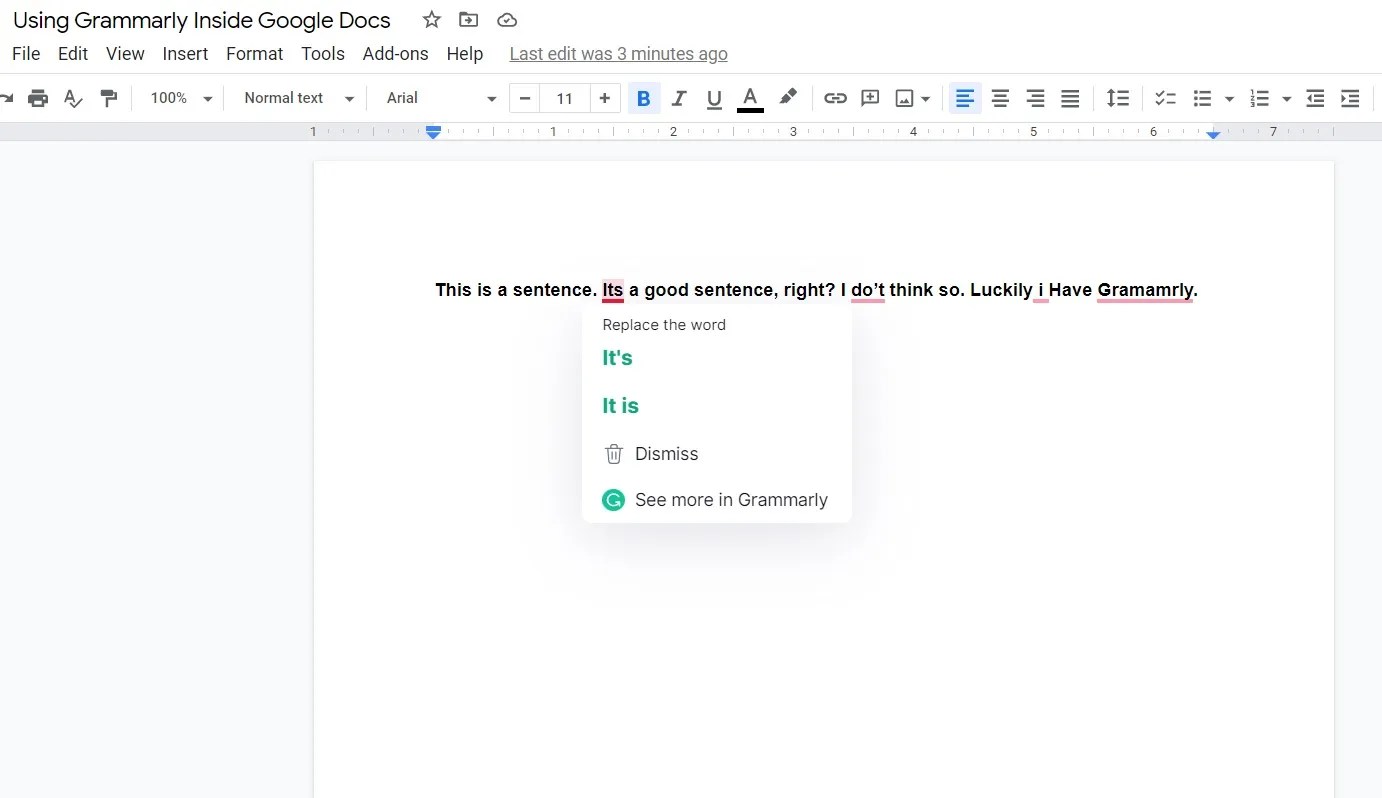Open the Tools menu
Screen dimensions: 1382x798
pos(322,53)
